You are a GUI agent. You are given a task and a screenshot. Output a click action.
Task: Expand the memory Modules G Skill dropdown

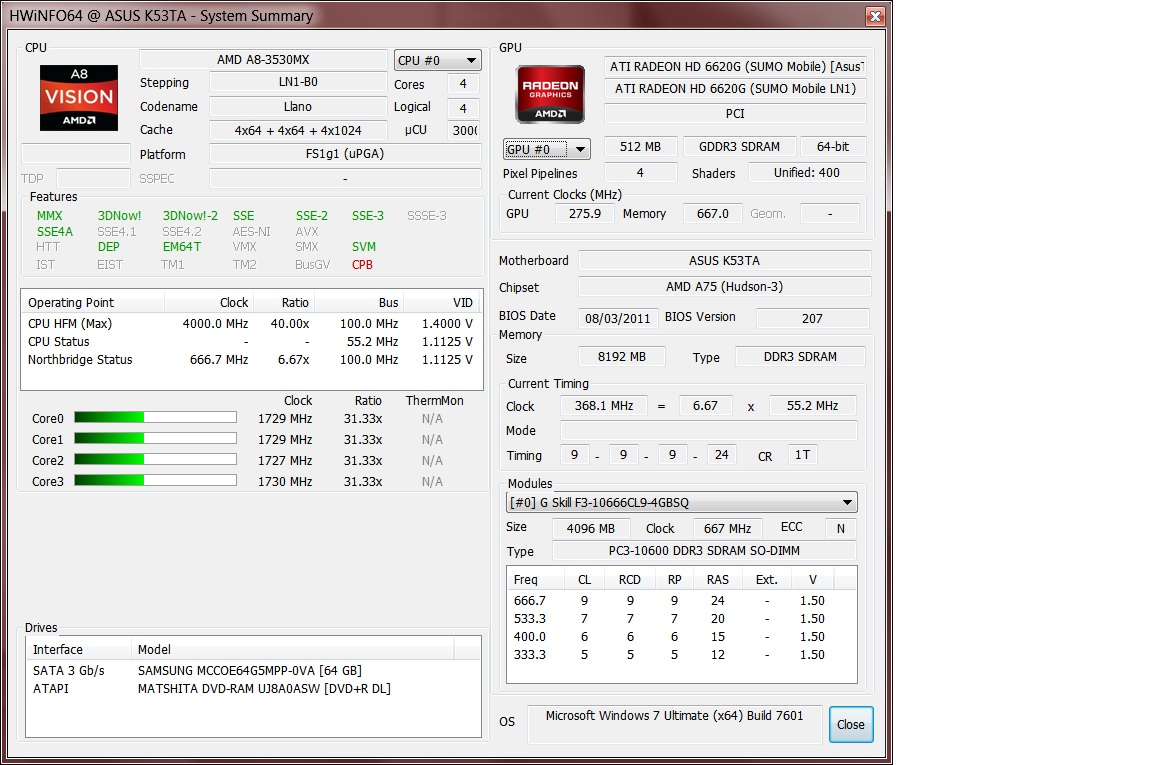[682, 503]
